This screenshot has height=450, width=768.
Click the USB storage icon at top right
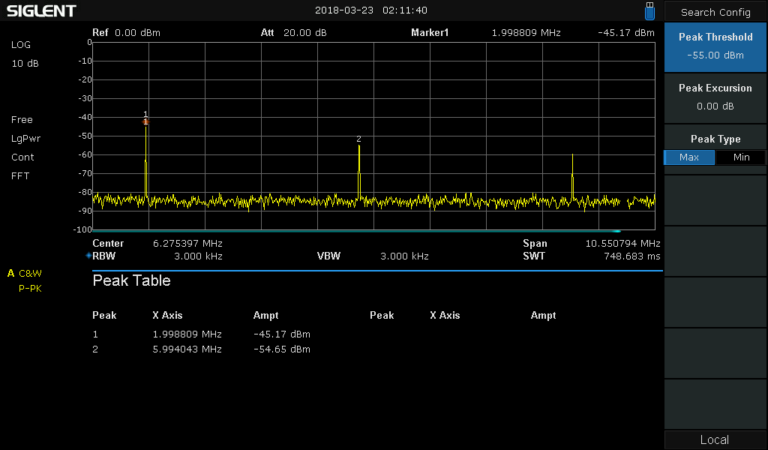click(x=649, y=10)
